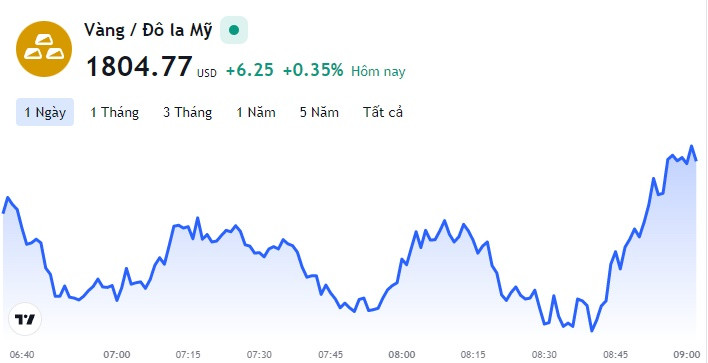Choose the 3 Tháng range
The width and height of the screenshot is (708, 363).
[187, 112]
